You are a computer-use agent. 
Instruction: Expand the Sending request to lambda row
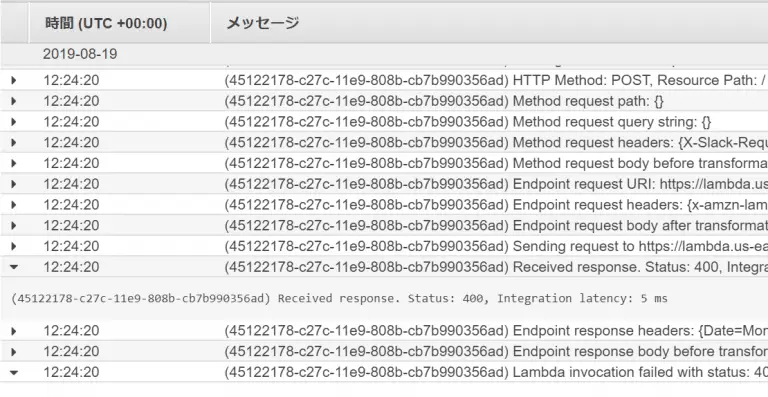tap(14, 246)
